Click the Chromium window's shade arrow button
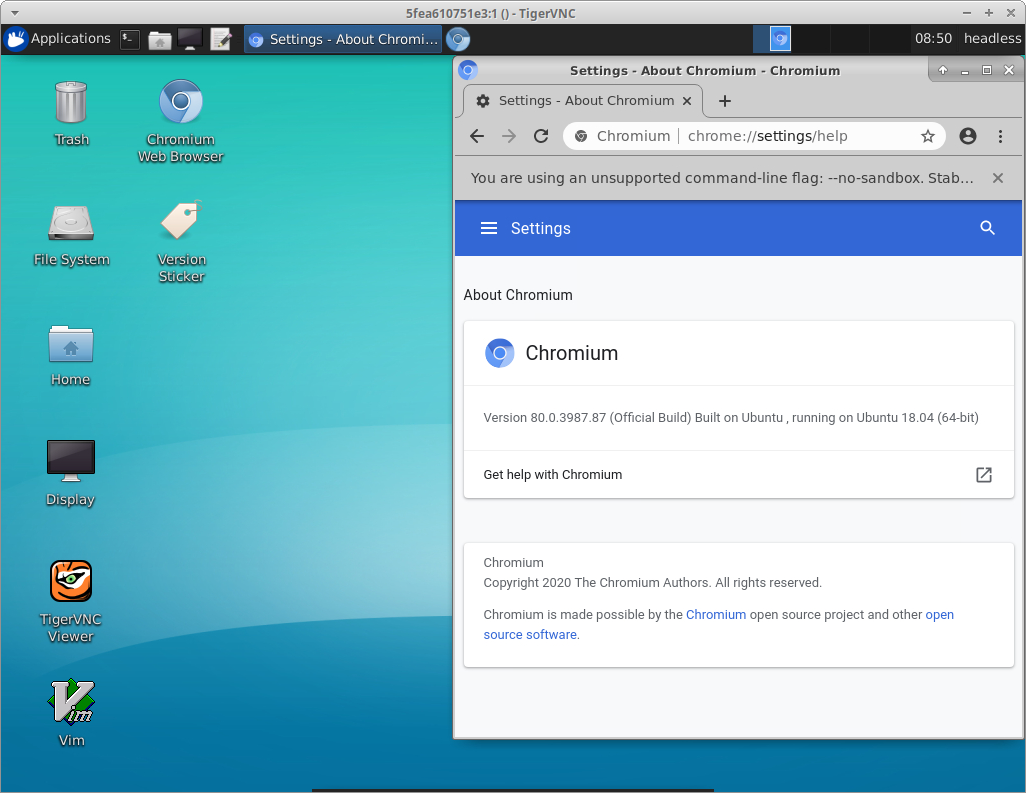 pos(942,70)
